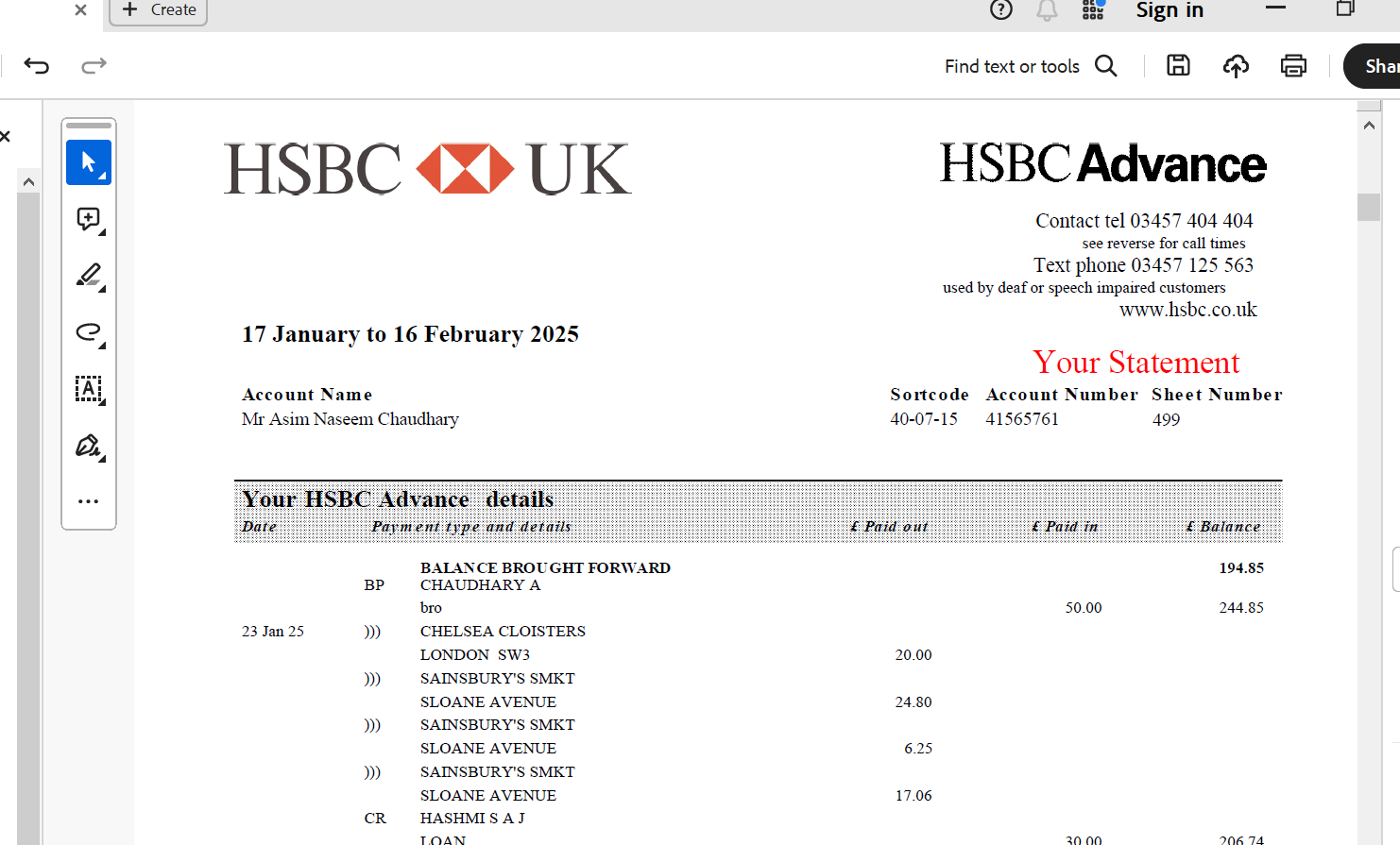Choose the Highlight text tool
This screenshot has height=845, width=1400.
click(89, 276)
